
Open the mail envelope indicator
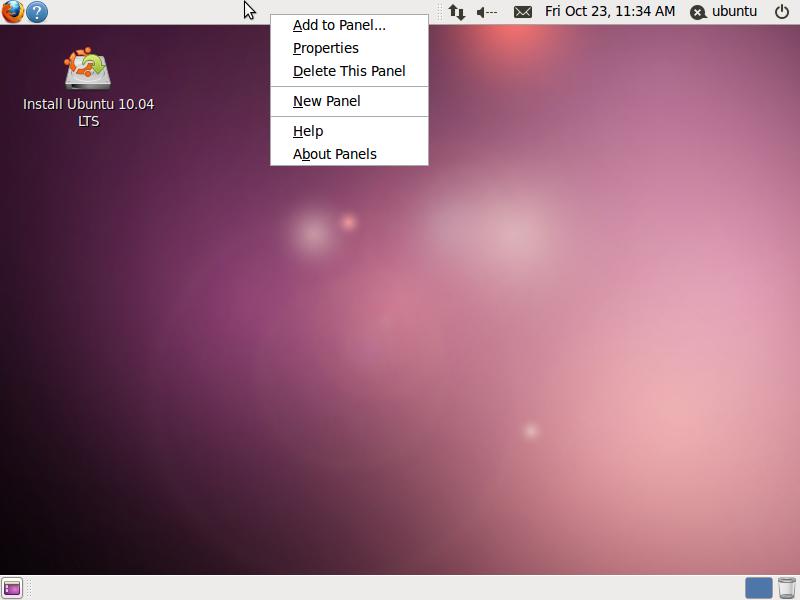[x=523, y=12]
